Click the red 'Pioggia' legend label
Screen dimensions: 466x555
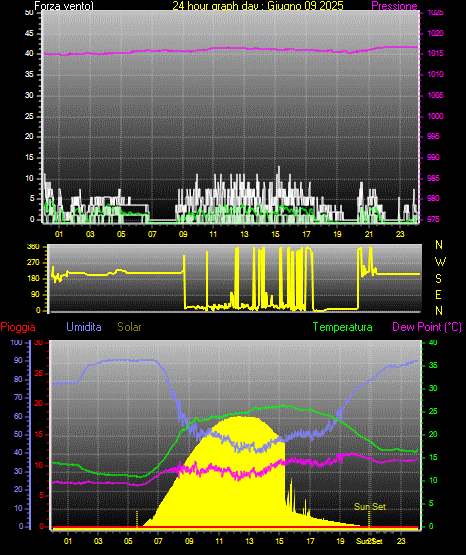point(18,327)
